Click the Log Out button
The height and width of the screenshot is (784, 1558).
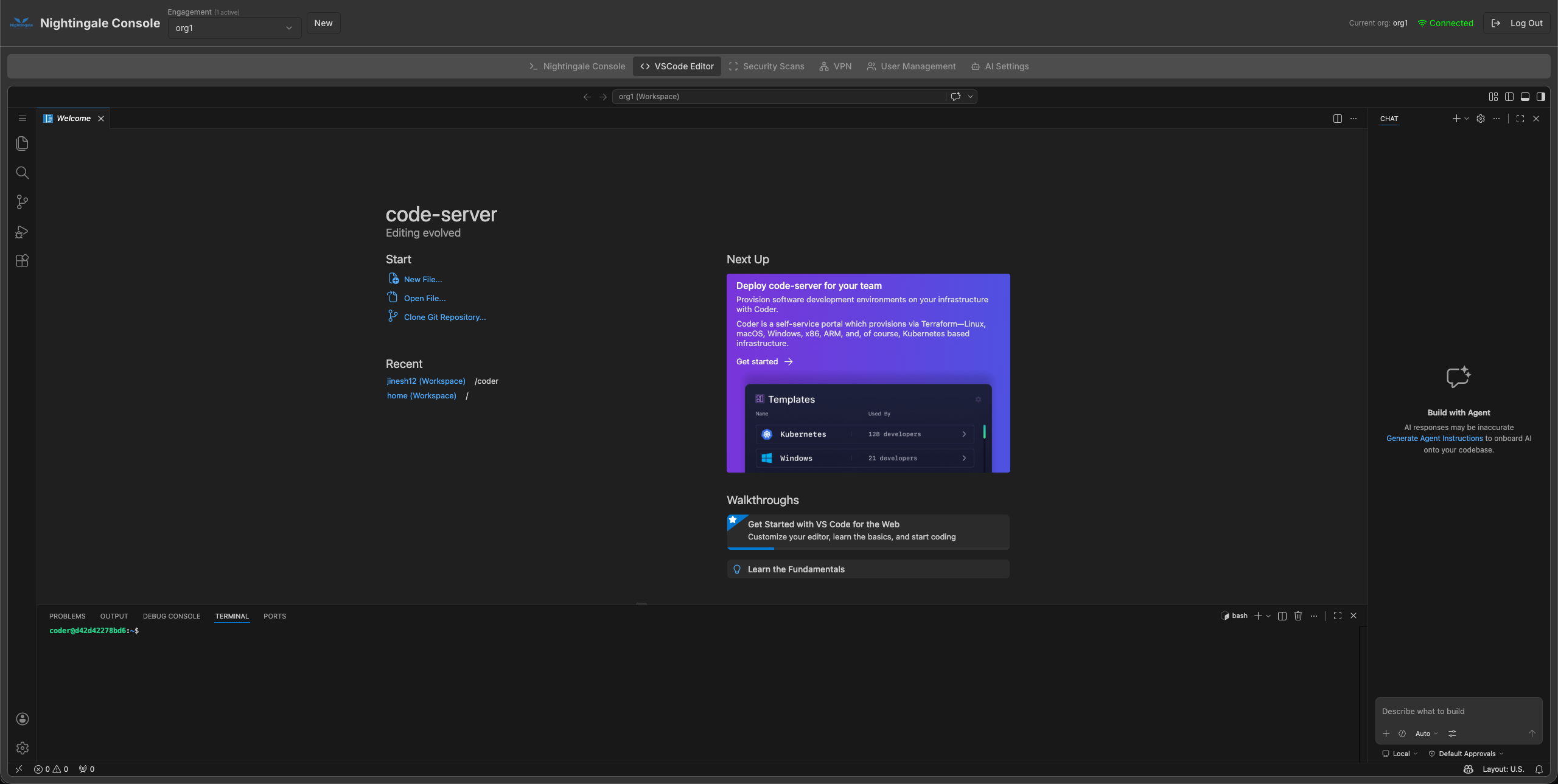1517,23
